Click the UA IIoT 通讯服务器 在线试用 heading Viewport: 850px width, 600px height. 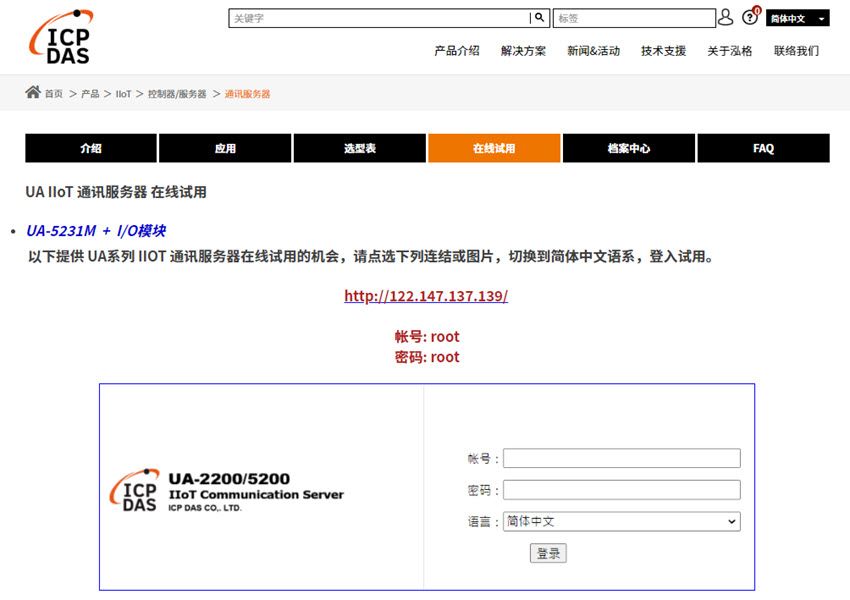tap(116, 192)
